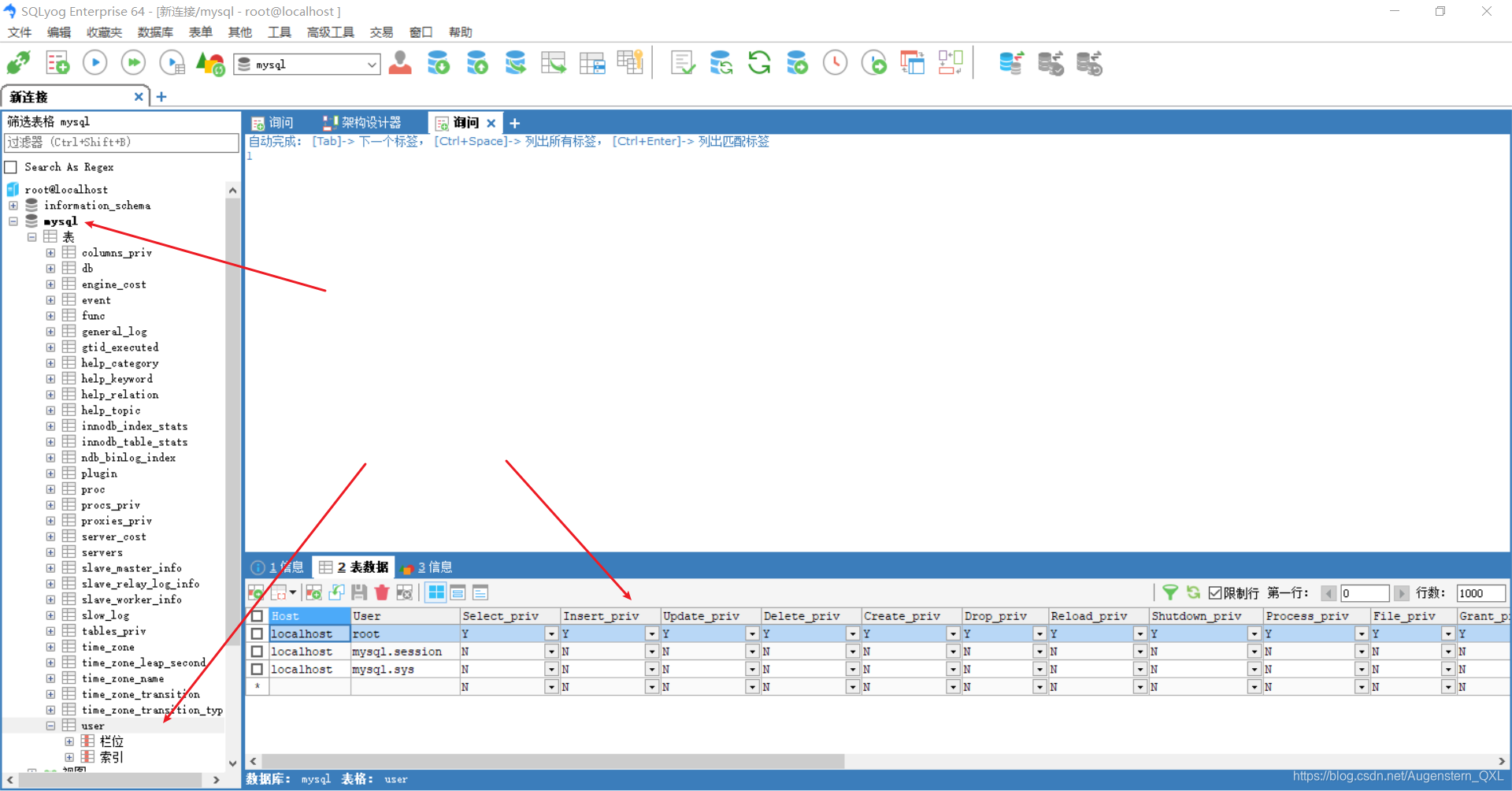Image resolution: width=1512 pixels, height=791 pixels.
Task: Collapse the mysql database node
Action: pos(13,221)
